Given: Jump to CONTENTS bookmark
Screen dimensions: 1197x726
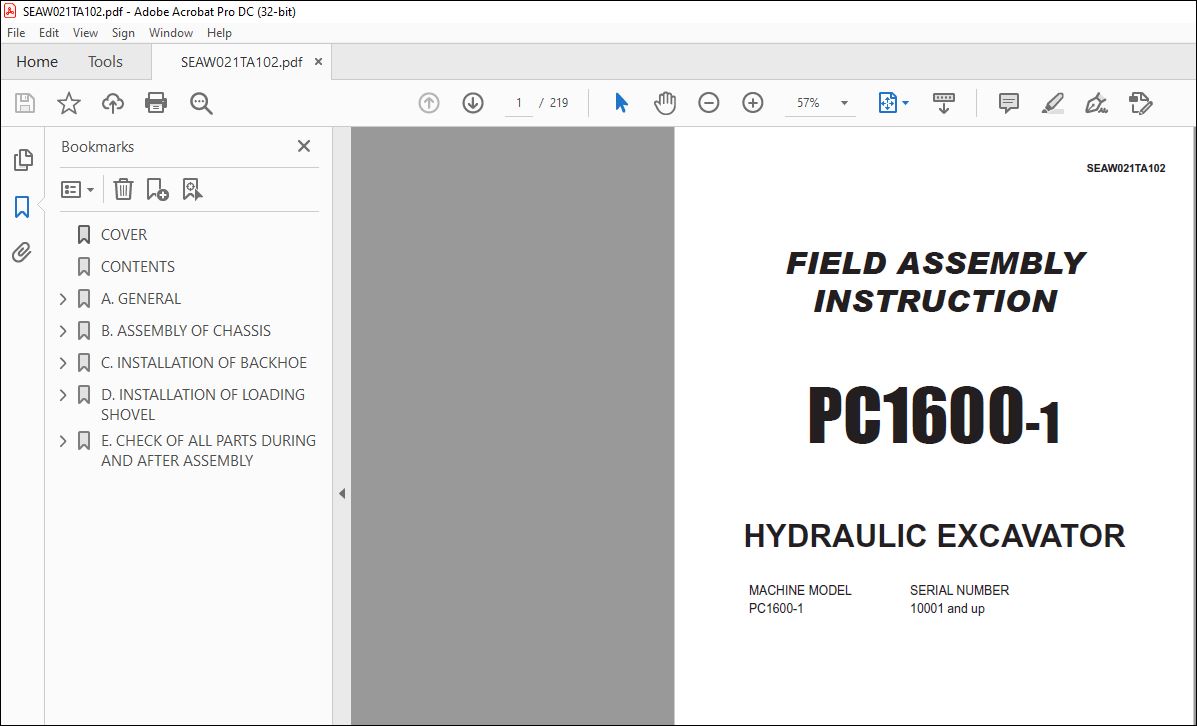Looking at the screenshot, I should tap(138, 267).
